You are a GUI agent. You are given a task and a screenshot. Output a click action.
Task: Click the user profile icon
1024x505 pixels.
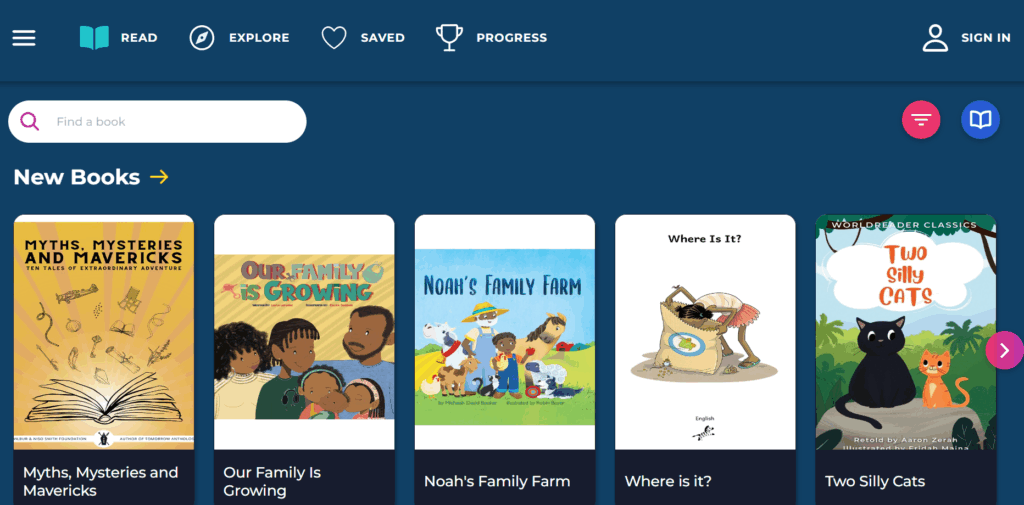point(935,38)
